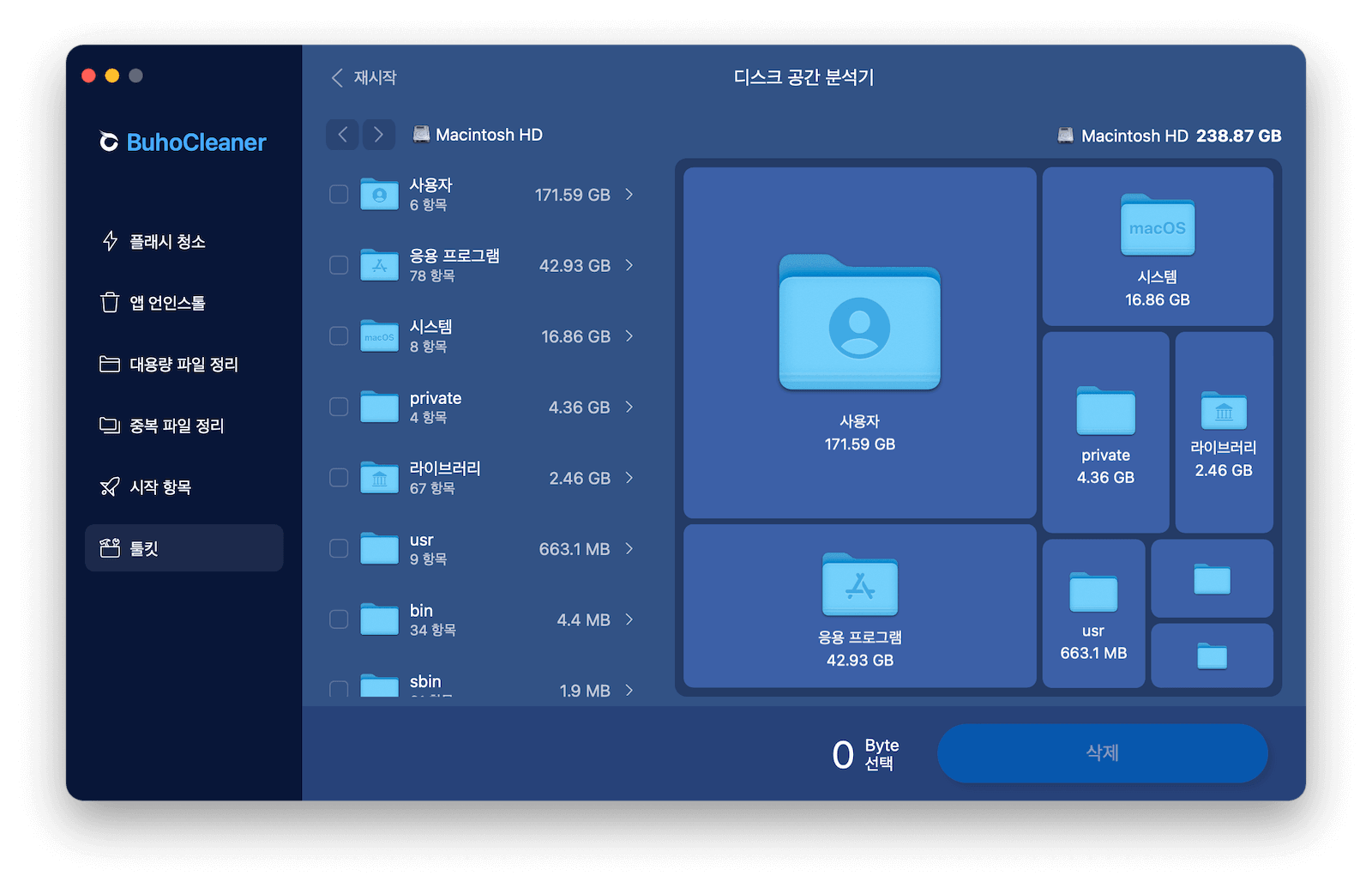The height and width of the screenshot is (888, 1372).
Task: Check the sbin folder checkbox
Action: tap(339, 689)
